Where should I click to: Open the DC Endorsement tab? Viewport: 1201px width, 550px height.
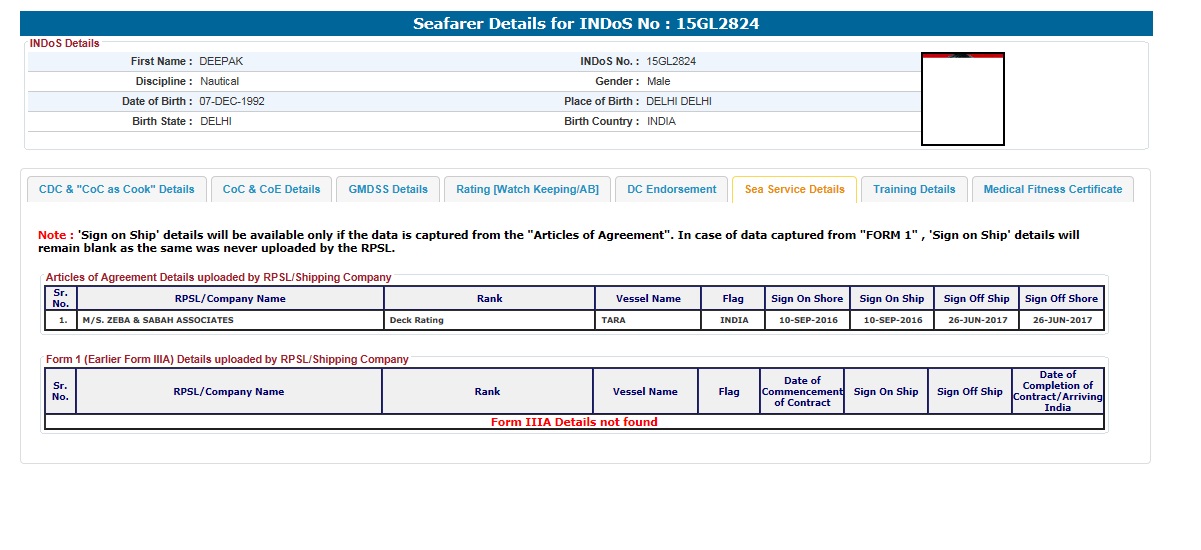671,189
